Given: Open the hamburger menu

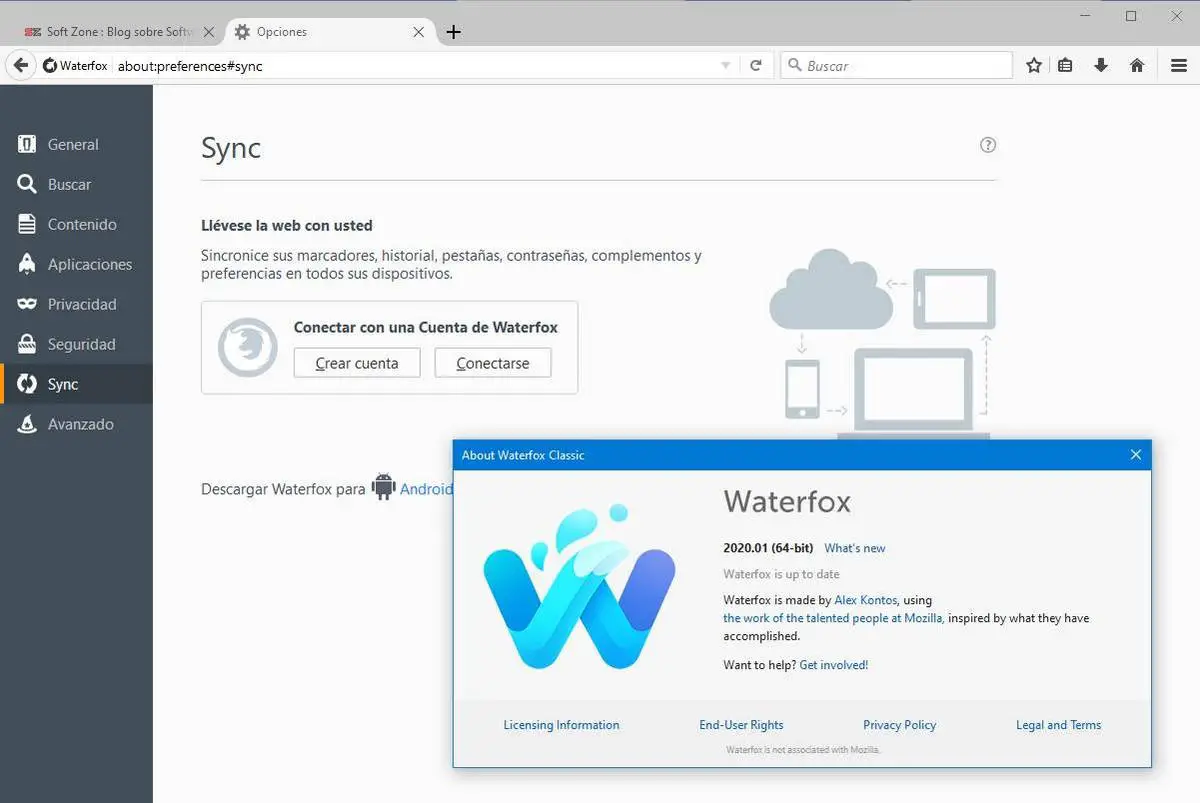Looking at the screenshot, I should point(1179,65).
